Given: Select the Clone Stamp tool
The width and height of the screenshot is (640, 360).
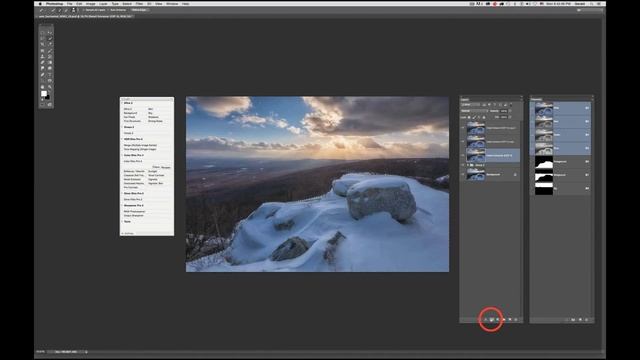Looking at the screenshot, I should [x=42, y=56].
